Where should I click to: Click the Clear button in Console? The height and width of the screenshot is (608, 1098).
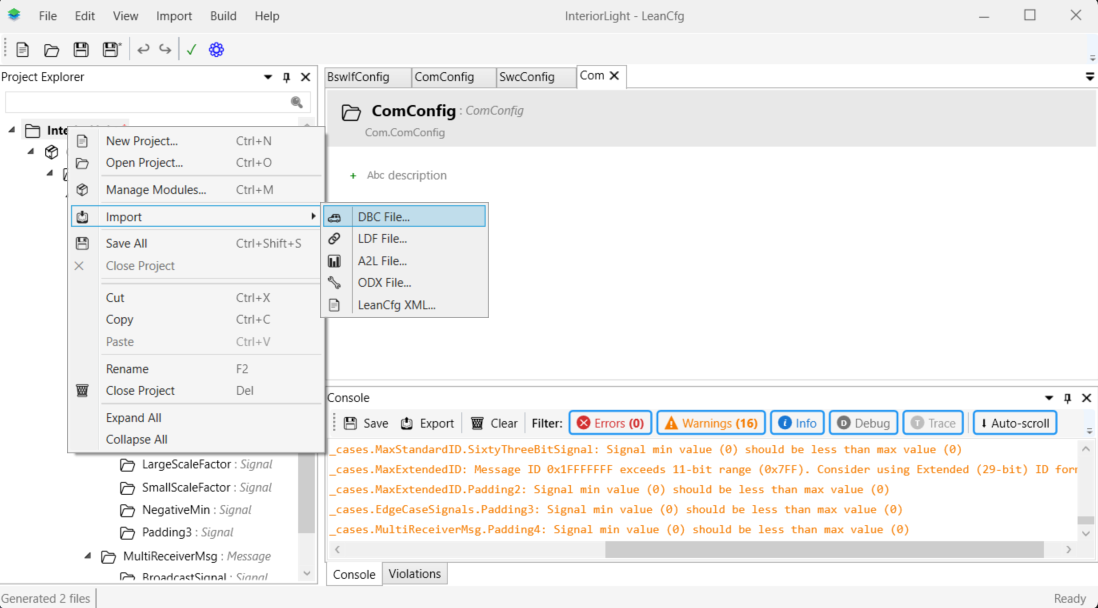[494, 423]
